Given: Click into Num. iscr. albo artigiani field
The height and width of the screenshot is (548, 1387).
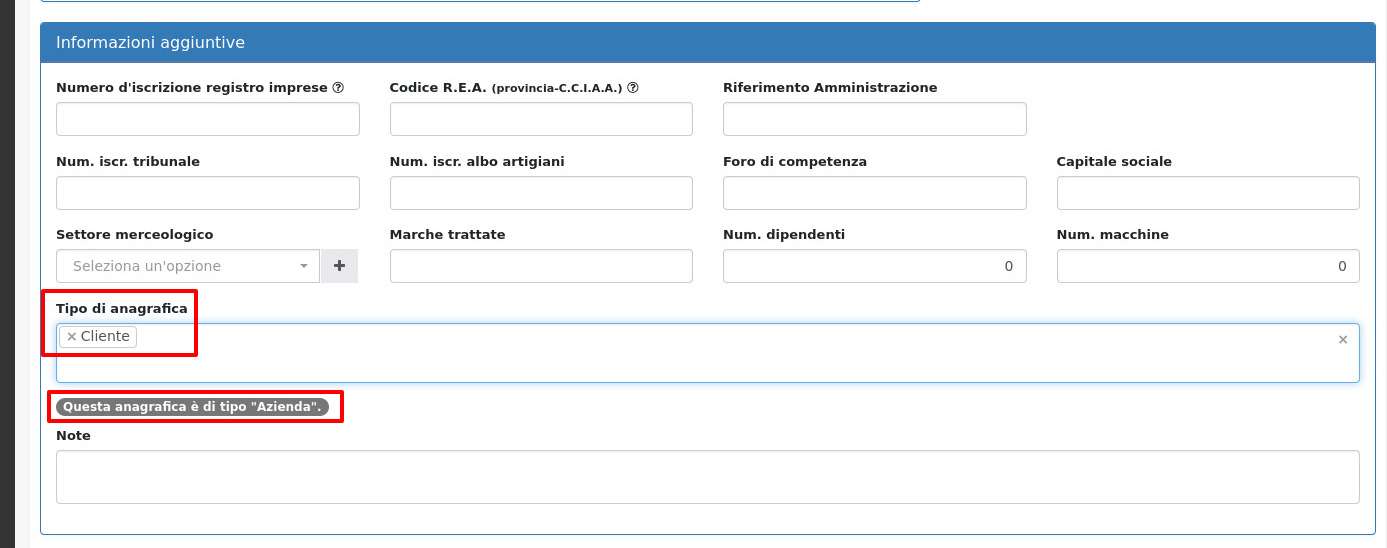Looking at the screenshot, I should click(541, 193).
